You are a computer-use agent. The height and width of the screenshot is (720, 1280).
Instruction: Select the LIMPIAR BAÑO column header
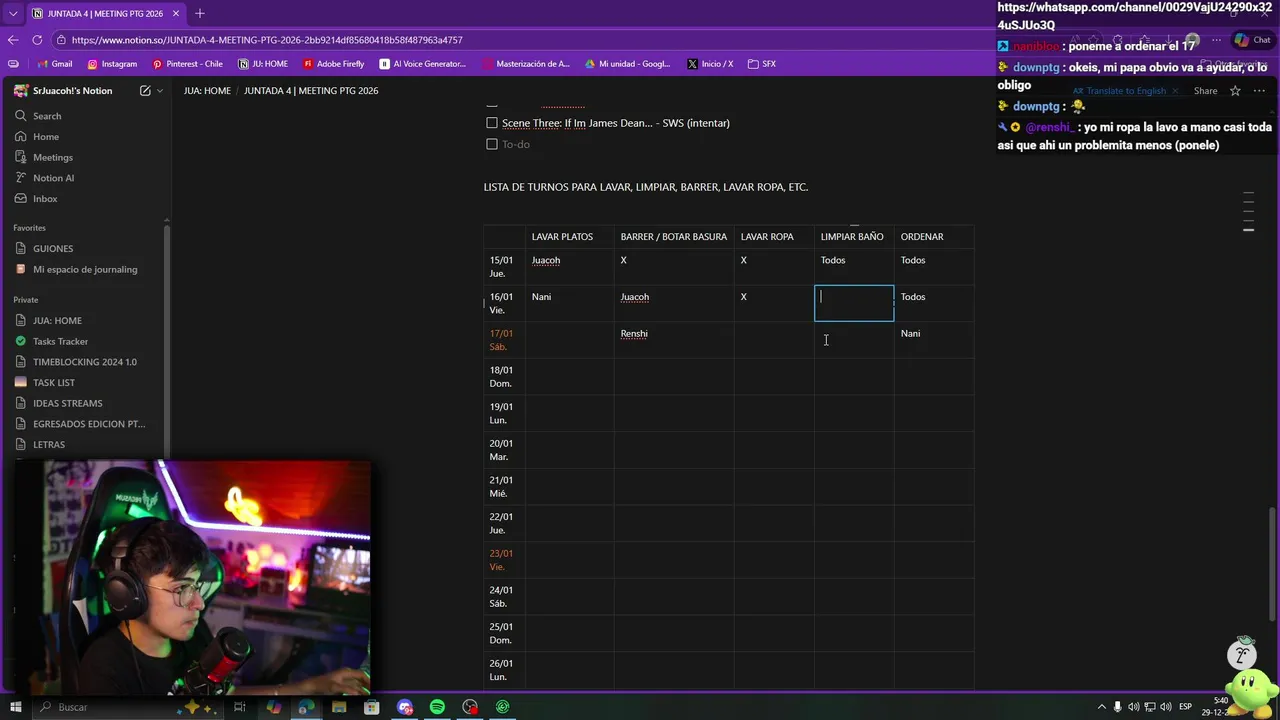click(852, 237)
